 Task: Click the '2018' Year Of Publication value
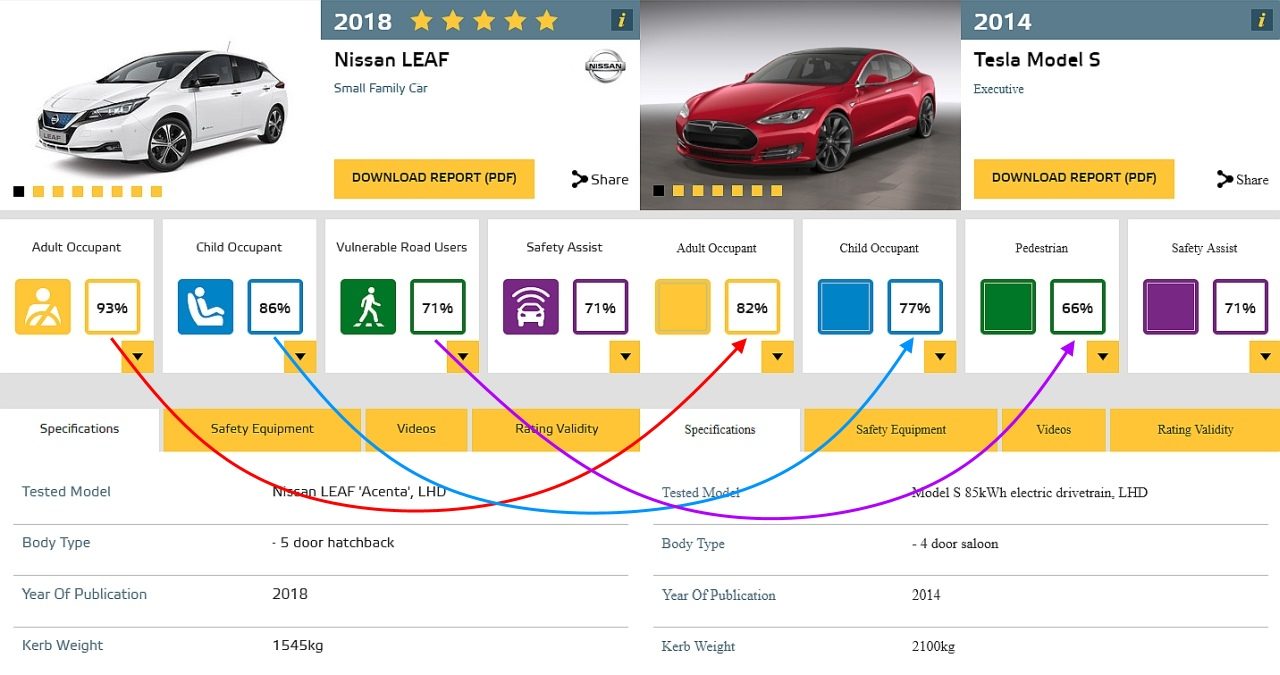[x=290, y=594]
